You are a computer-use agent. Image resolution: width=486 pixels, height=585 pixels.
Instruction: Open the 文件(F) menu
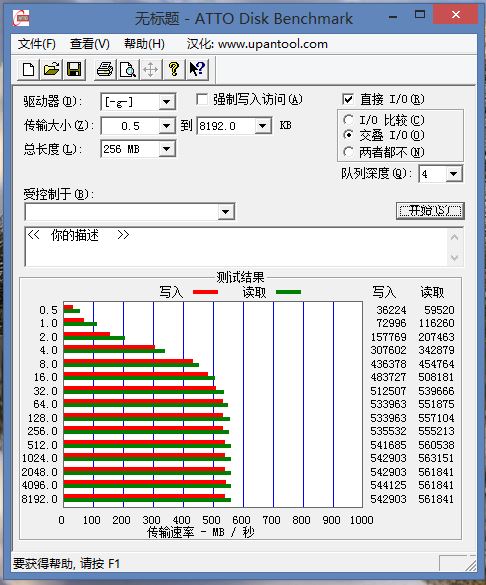tap(36, 44)
